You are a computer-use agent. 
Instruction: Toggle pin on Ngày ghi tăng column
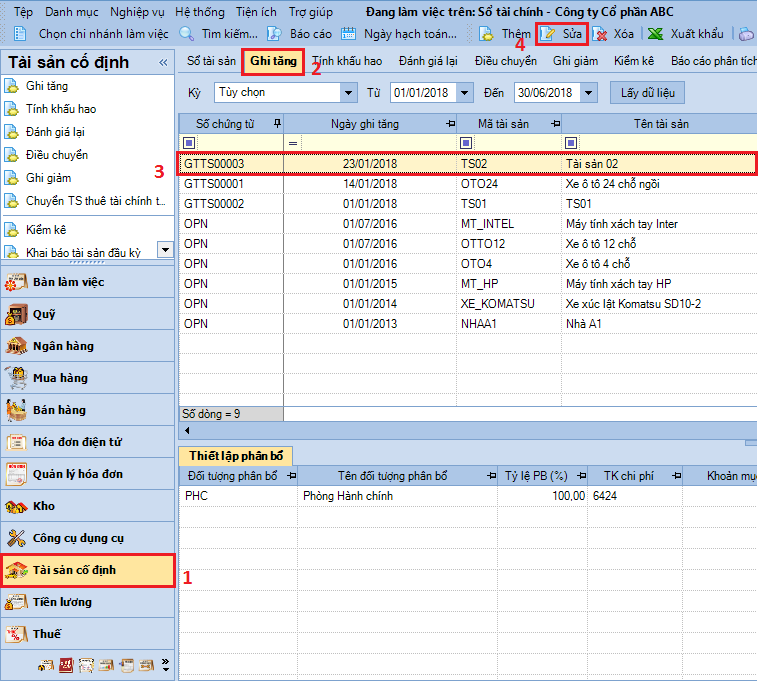point(451,124)
